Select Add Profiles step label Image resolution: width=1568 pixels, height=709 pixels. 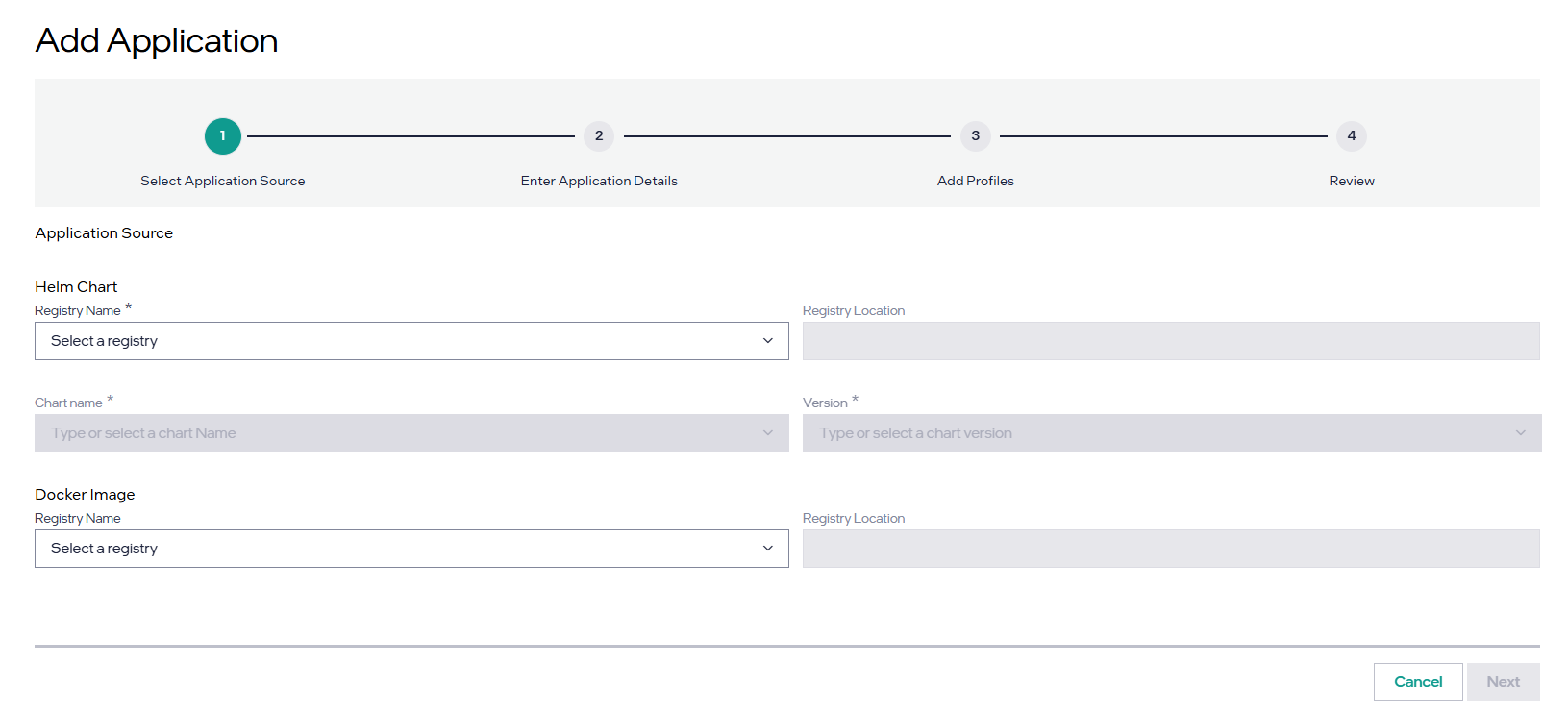(975, 181)
